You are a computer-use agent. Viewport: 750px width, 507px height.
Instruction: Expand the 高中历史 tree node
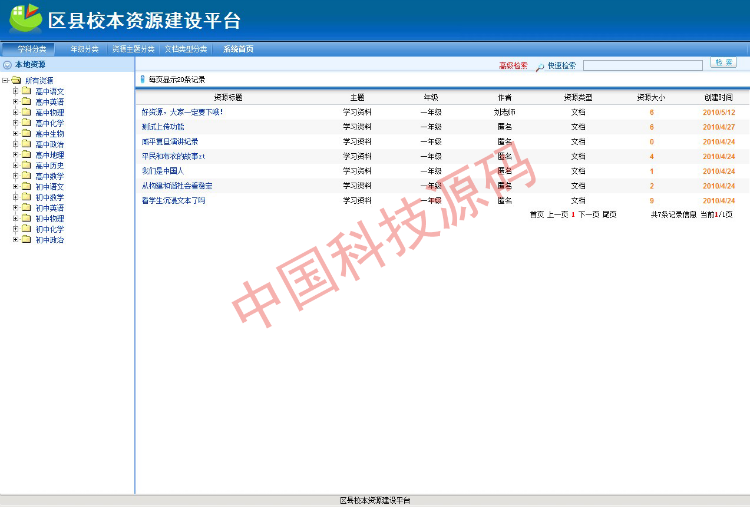click(15, 165)
